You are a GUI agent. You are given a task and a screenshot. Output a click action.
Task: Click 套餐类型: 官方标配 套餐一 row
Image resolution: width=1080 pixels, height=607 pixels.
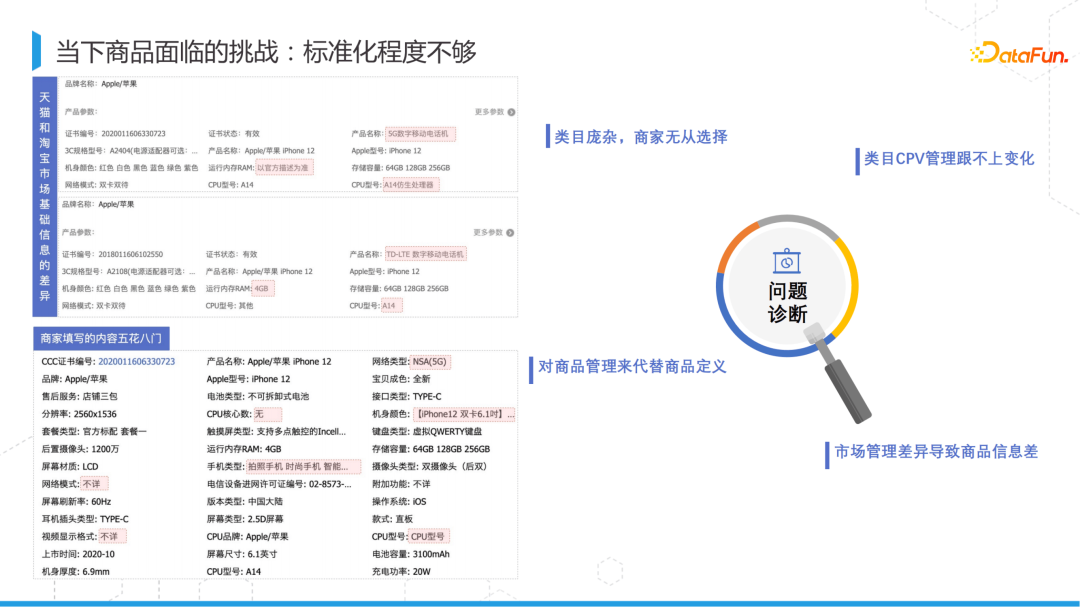(94, 432)
